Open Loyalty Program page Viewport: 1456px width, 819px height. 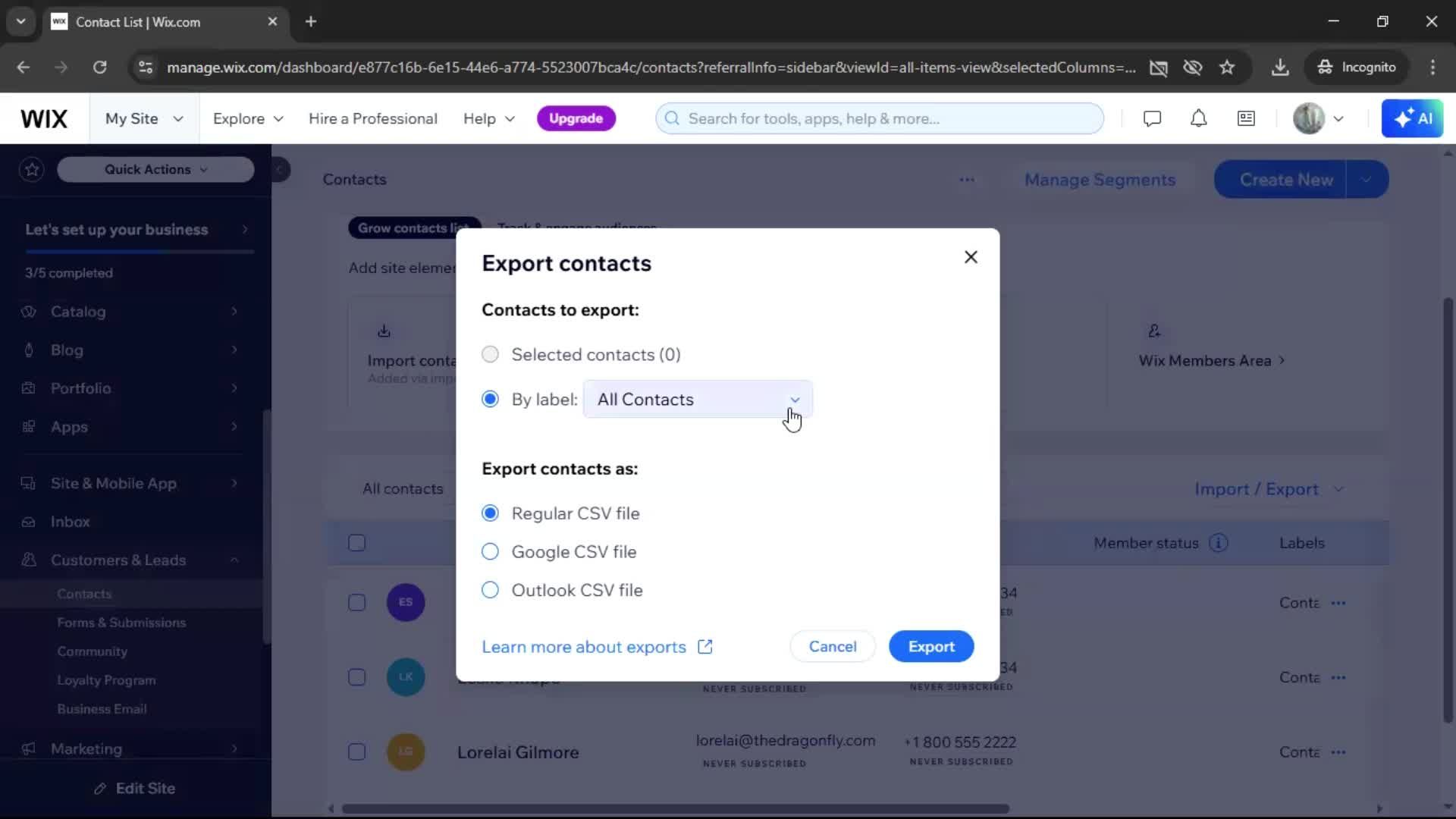[106, 679]
